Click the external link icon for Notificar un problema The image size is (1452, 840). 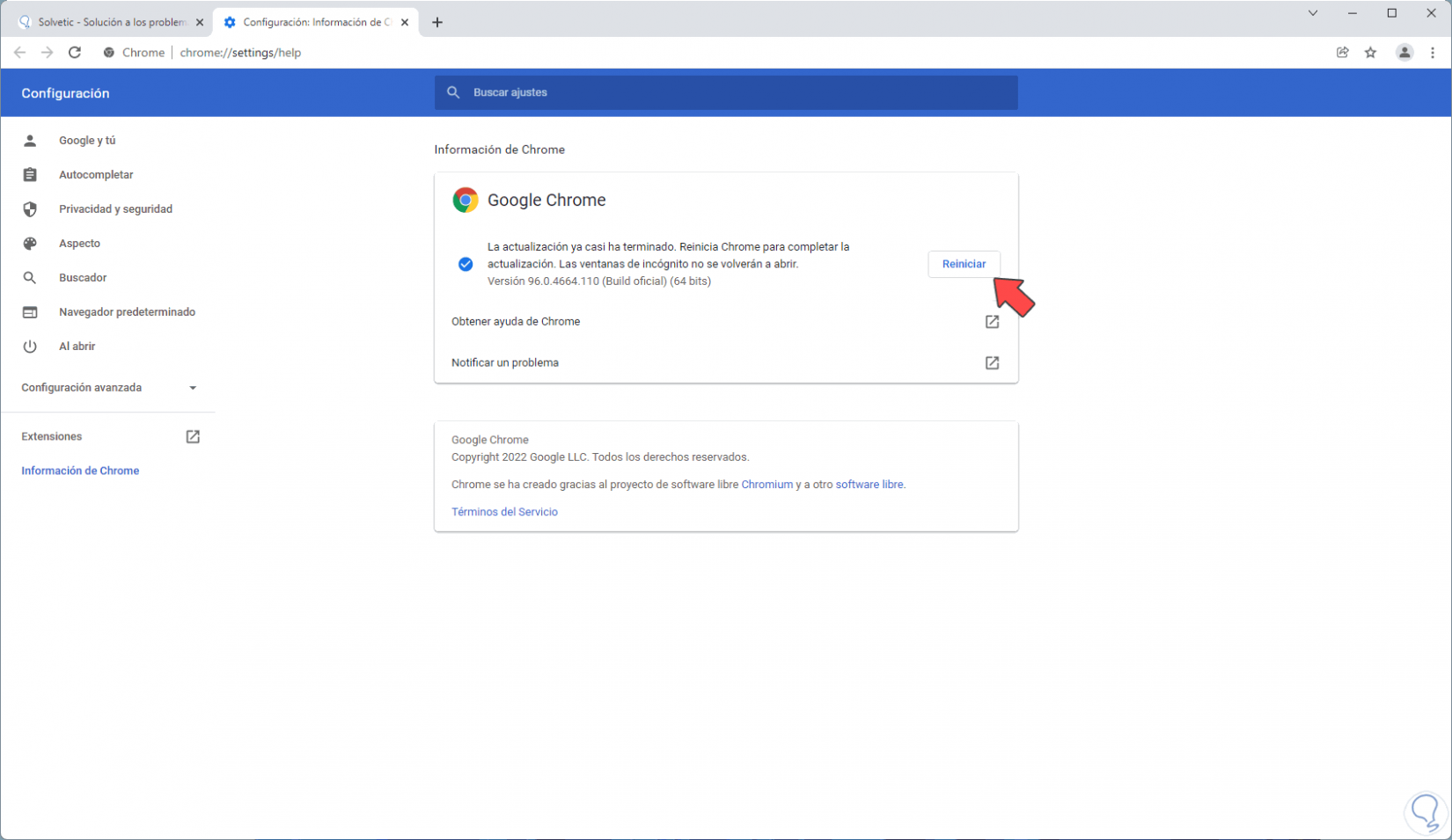[992, 362]
